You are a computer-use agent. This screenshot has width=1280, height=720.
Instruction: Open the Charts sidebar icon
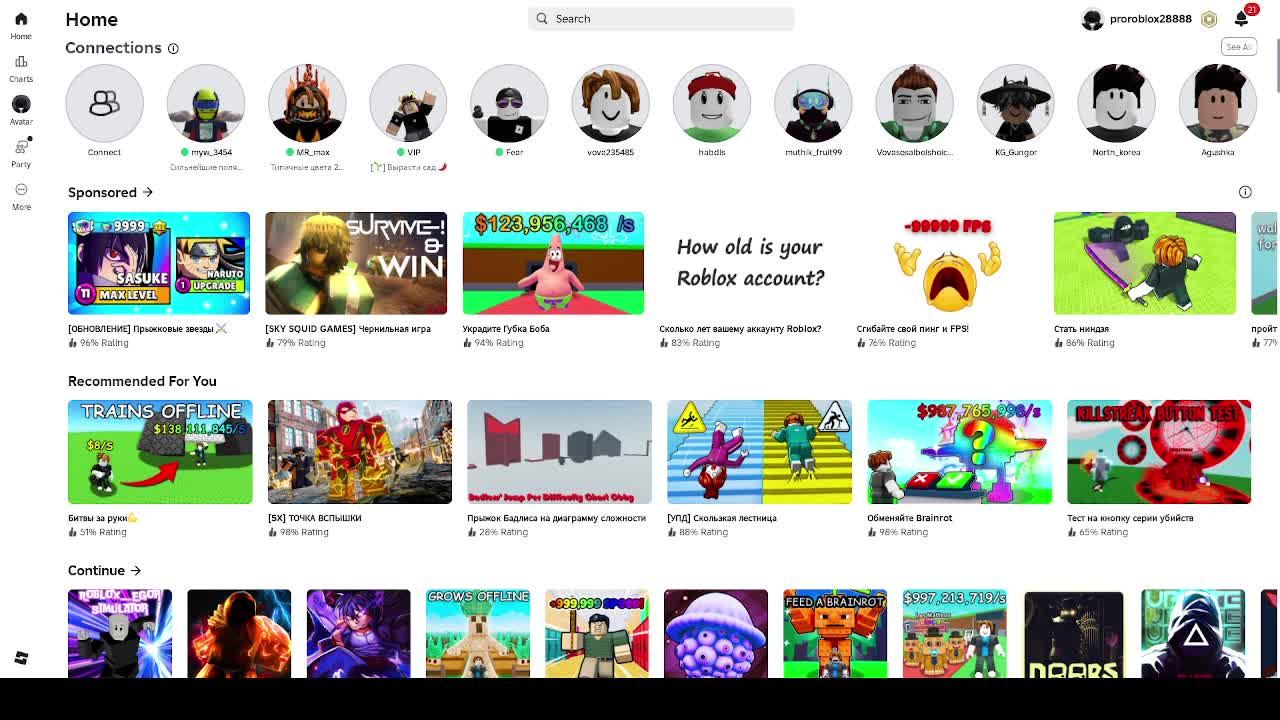21,62
